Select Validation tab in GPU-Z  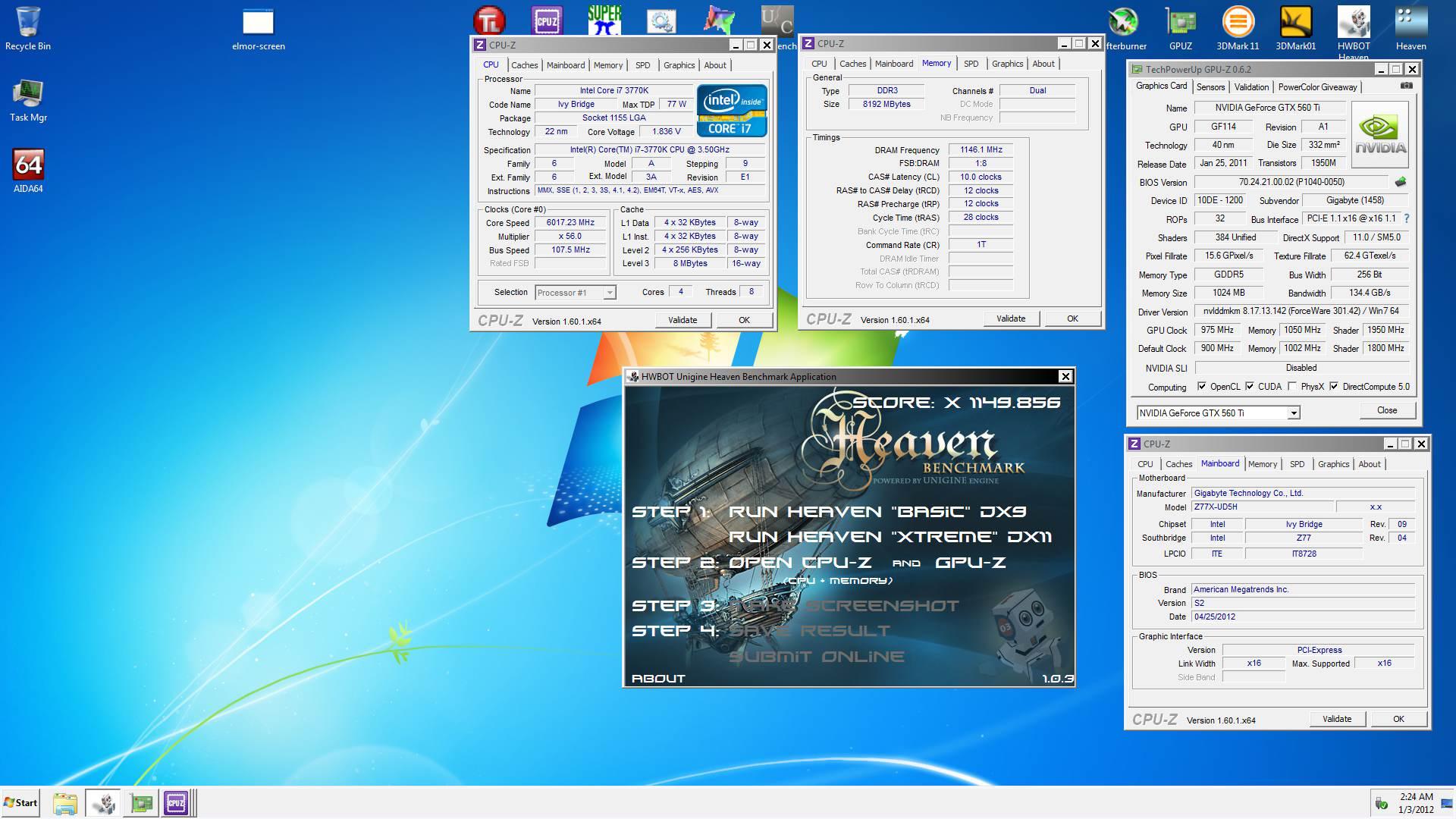1251,87
